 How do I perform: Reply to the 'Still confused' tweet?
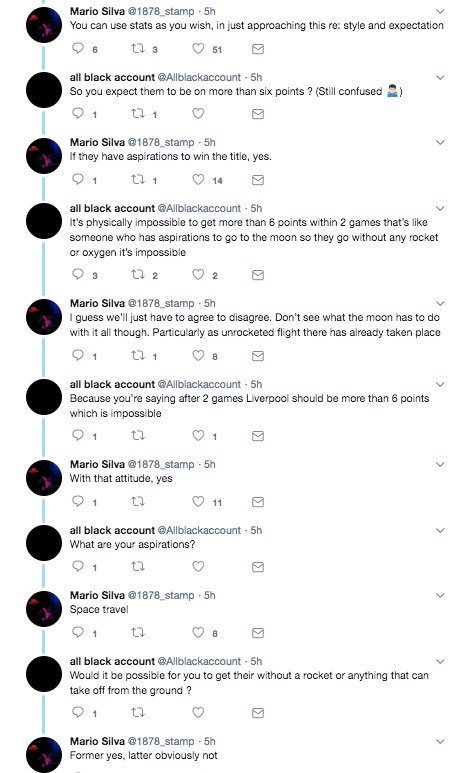coord(78,113)
